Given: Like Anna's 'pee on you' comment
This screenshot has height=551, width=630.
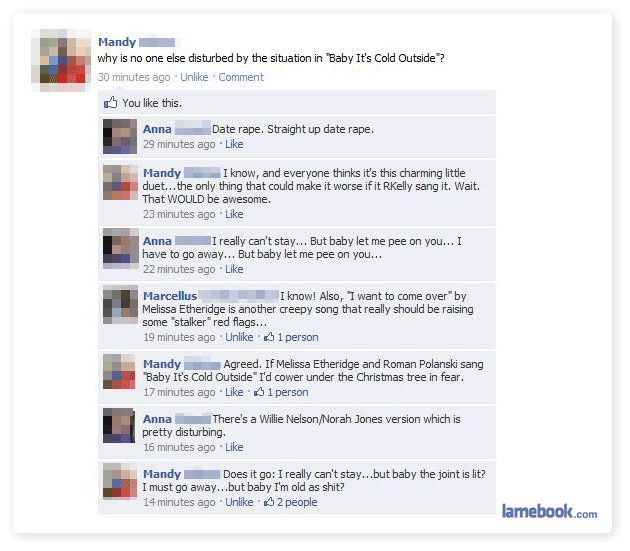Looking at the screenshot, I should point(234,269).
